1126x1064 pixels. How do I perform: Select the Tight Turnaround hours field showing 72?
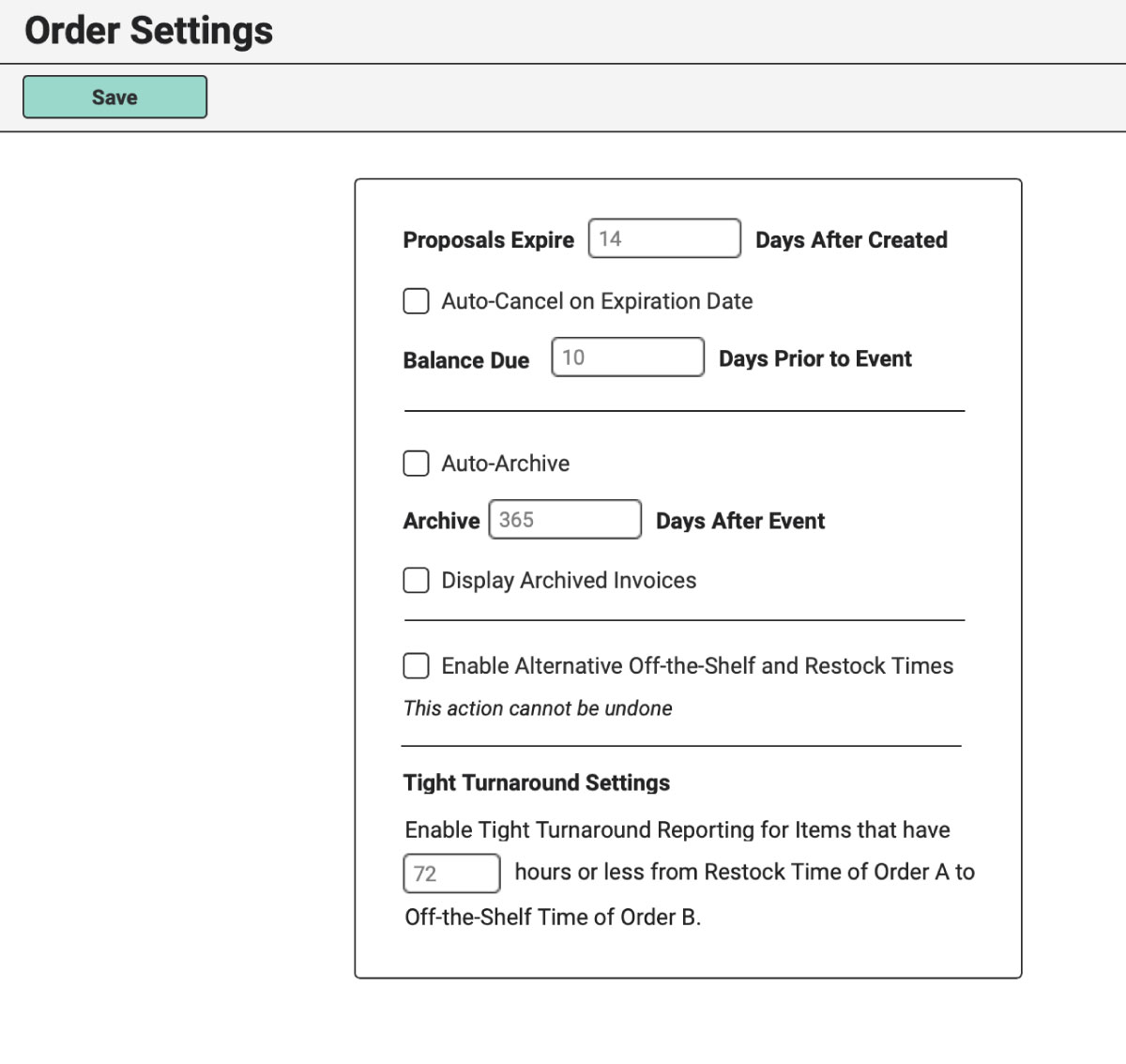coord(451,874)
